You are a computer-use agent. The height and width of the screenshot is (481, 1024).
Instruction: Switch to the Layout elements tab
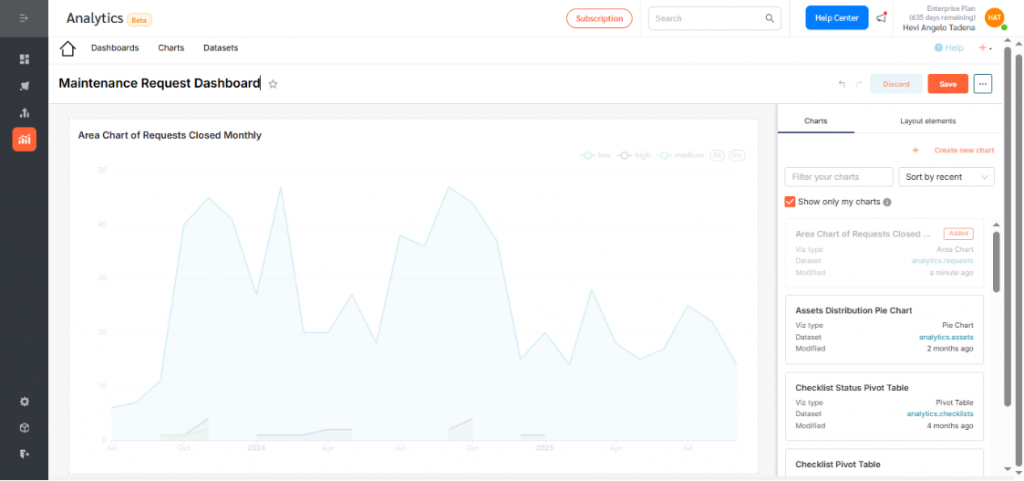click(x=927, y=121)
